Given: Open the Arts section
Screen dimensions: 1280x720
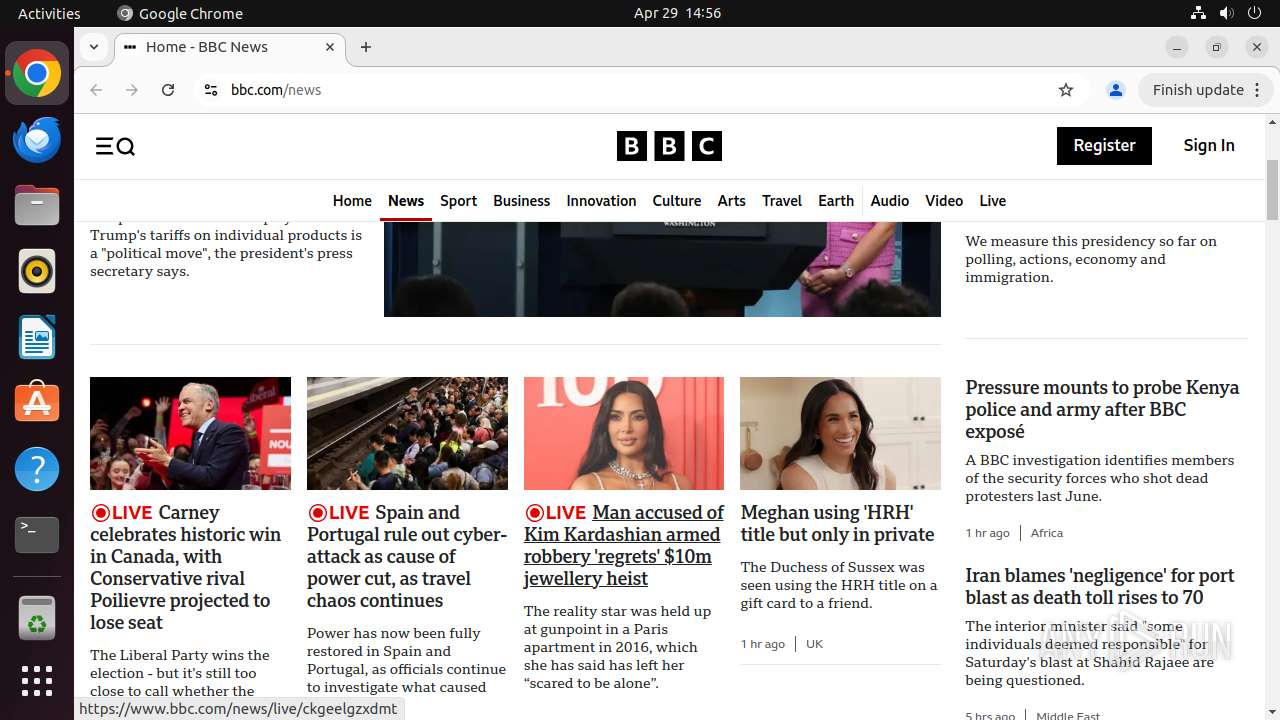Looking at the screenshot, I should 732,201.
